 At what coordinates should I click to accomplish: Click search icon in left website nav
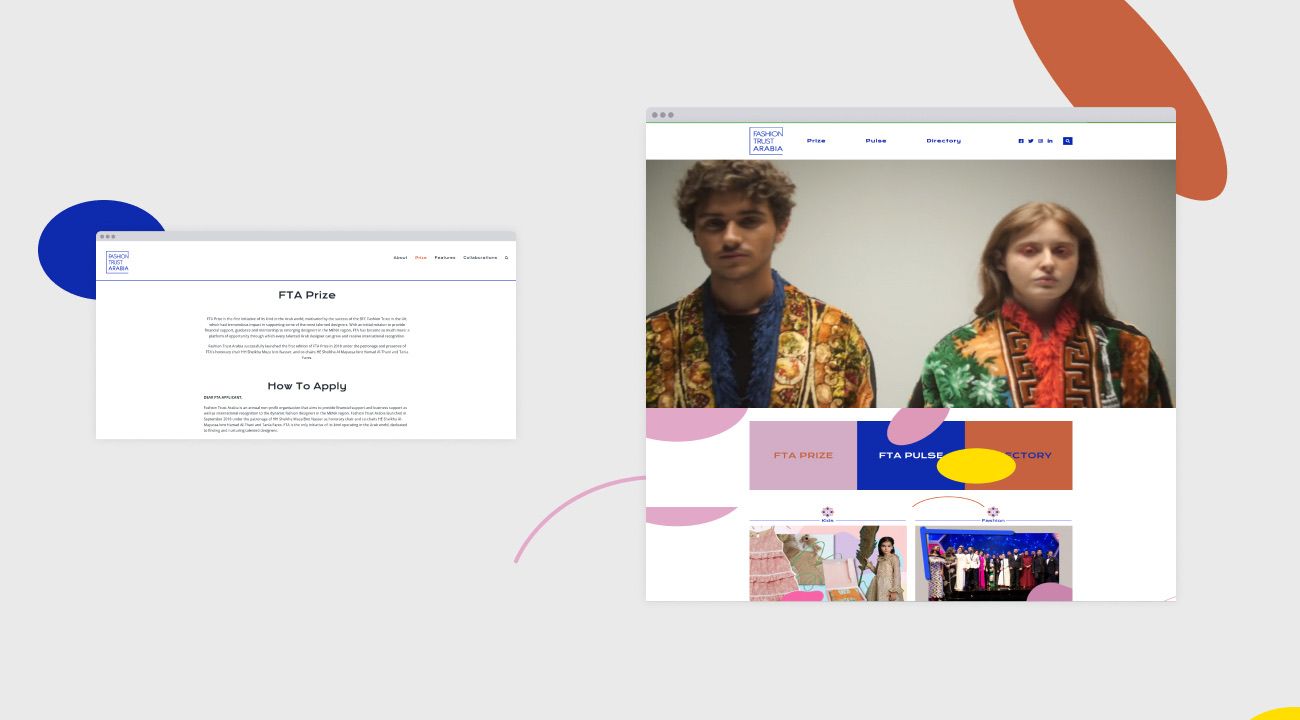click(506, 258)
